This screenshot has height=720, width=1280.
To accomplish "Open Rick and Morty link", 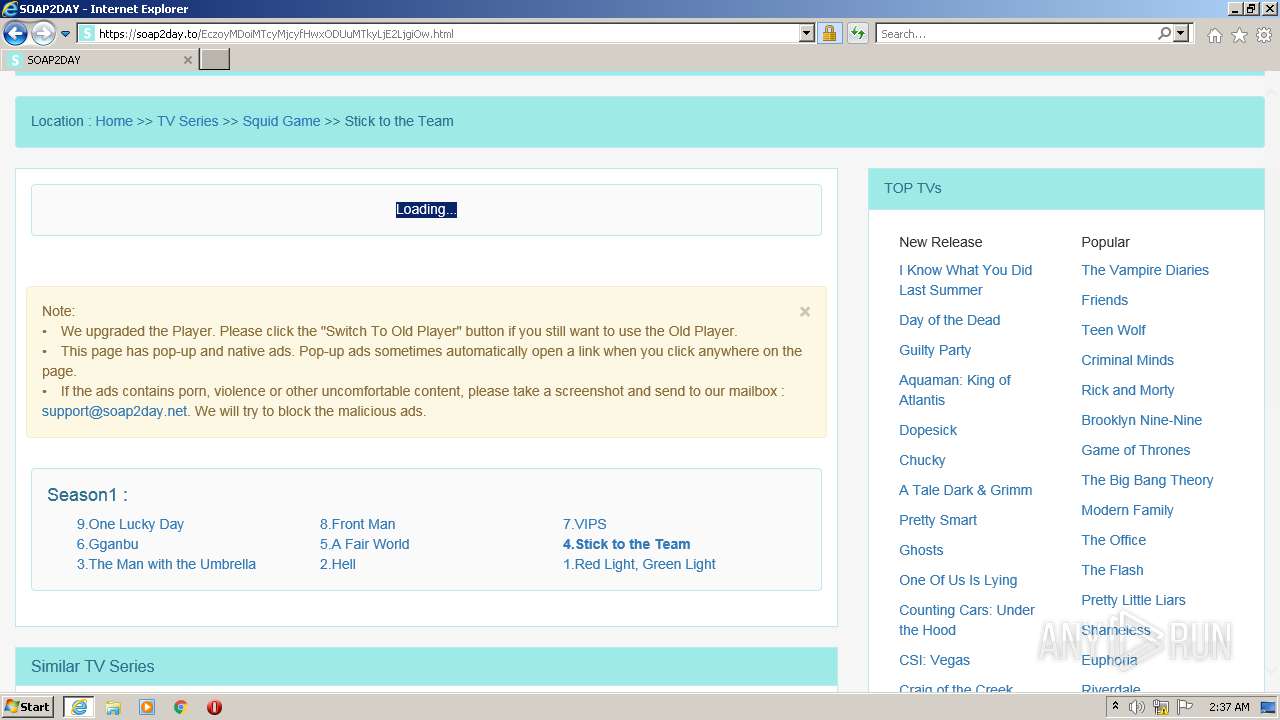I will [x=1128, y=390].
